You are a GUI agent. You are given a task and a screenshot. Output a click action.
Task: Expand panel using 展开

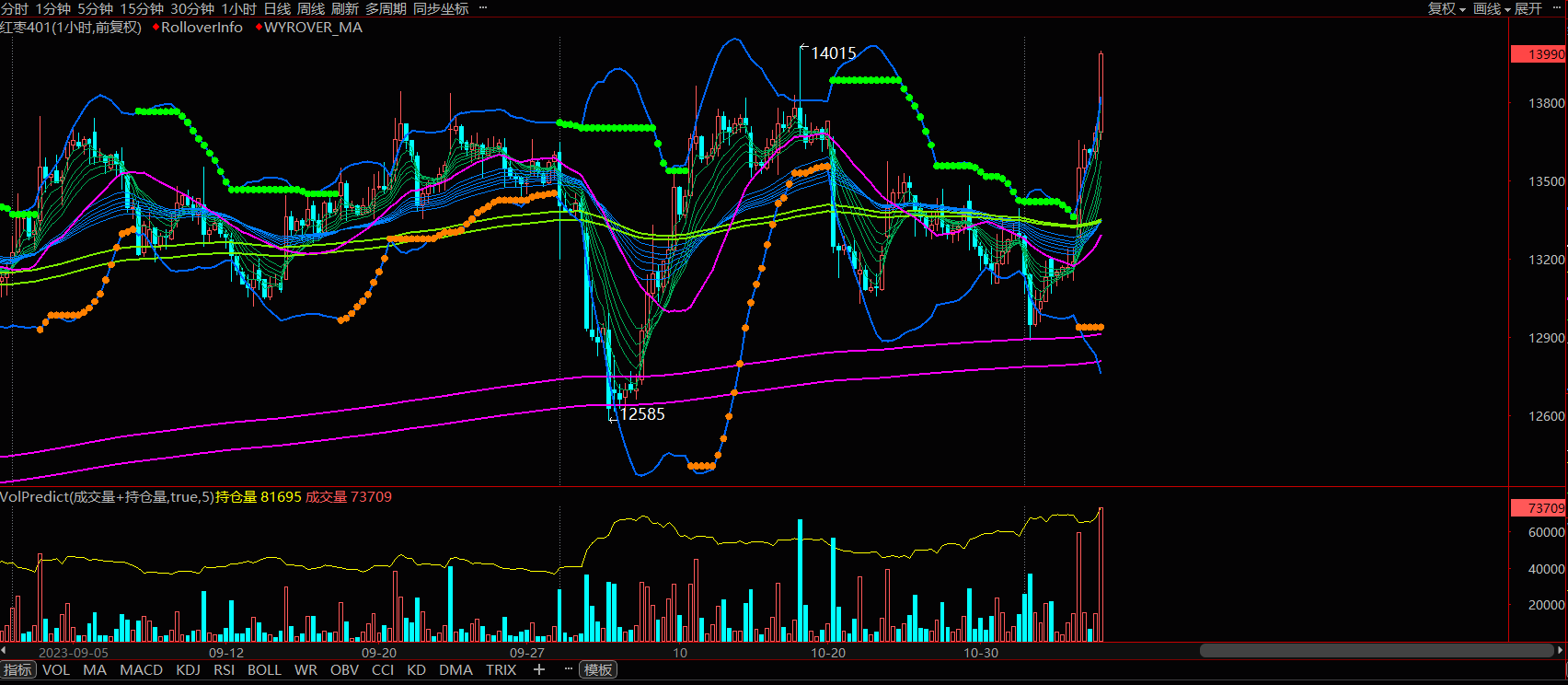tap(1528, 8)
